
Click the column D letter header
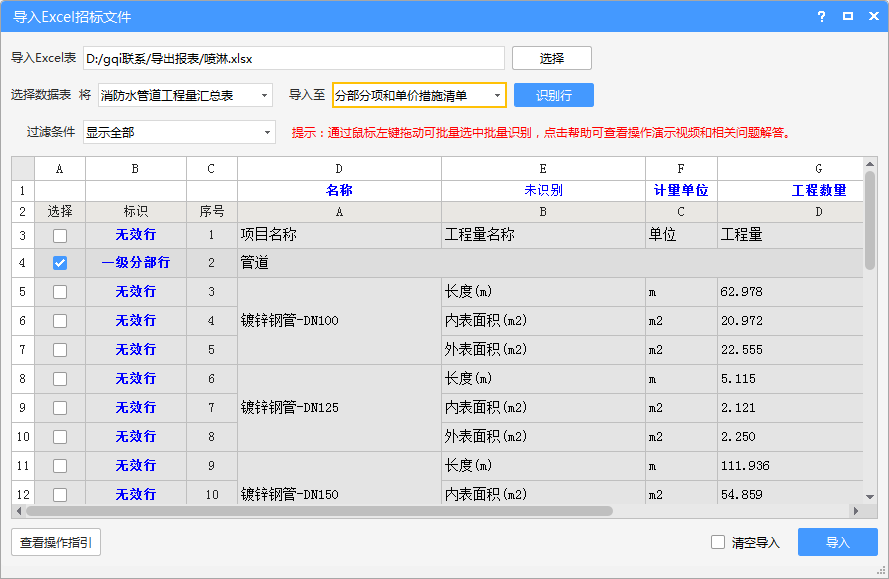click(x=339, y=169)
